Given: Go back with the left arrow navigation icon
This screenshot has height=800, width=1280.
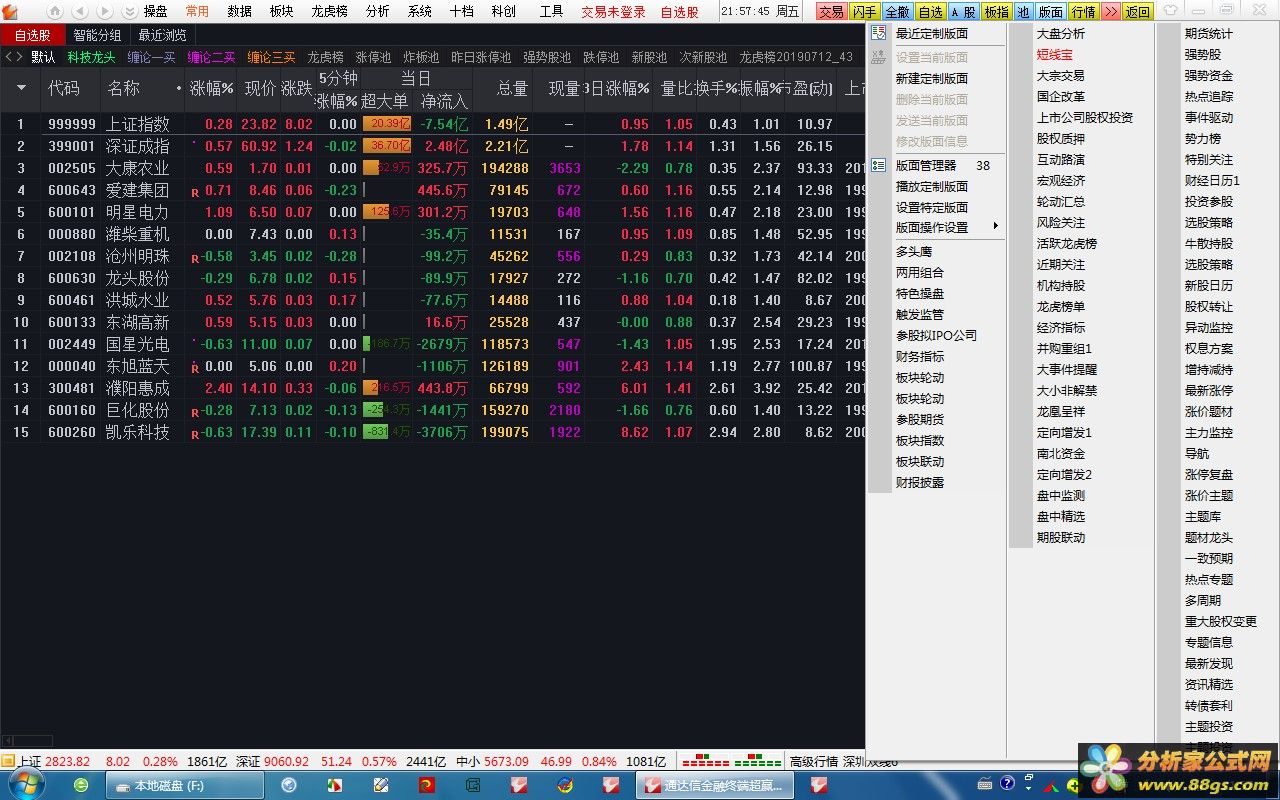Looking at the screenshot, I should tap(79, 11).
